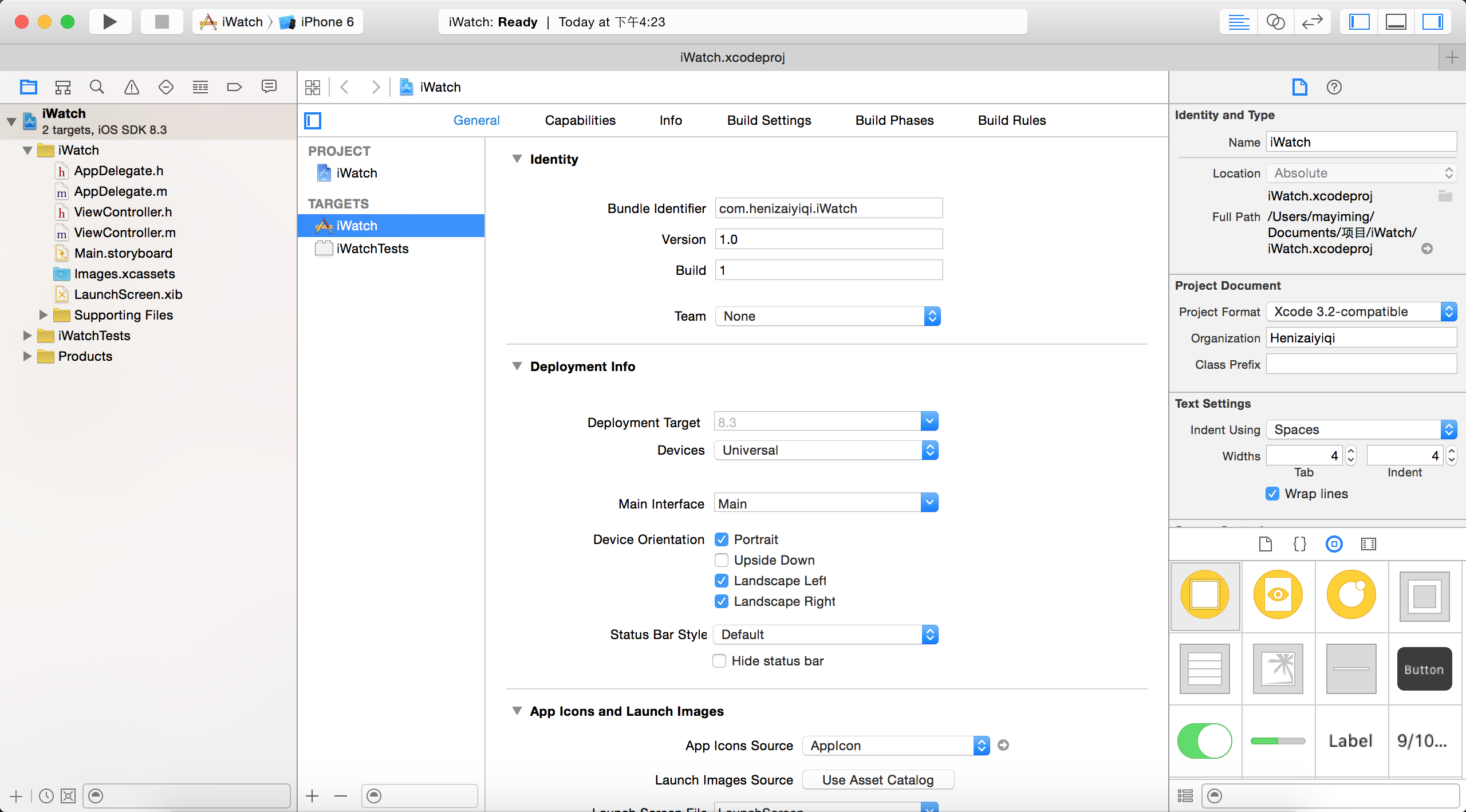1466x812 pixels.
Task: Open the Build Settings tab
Action: (x=769, y=120)
